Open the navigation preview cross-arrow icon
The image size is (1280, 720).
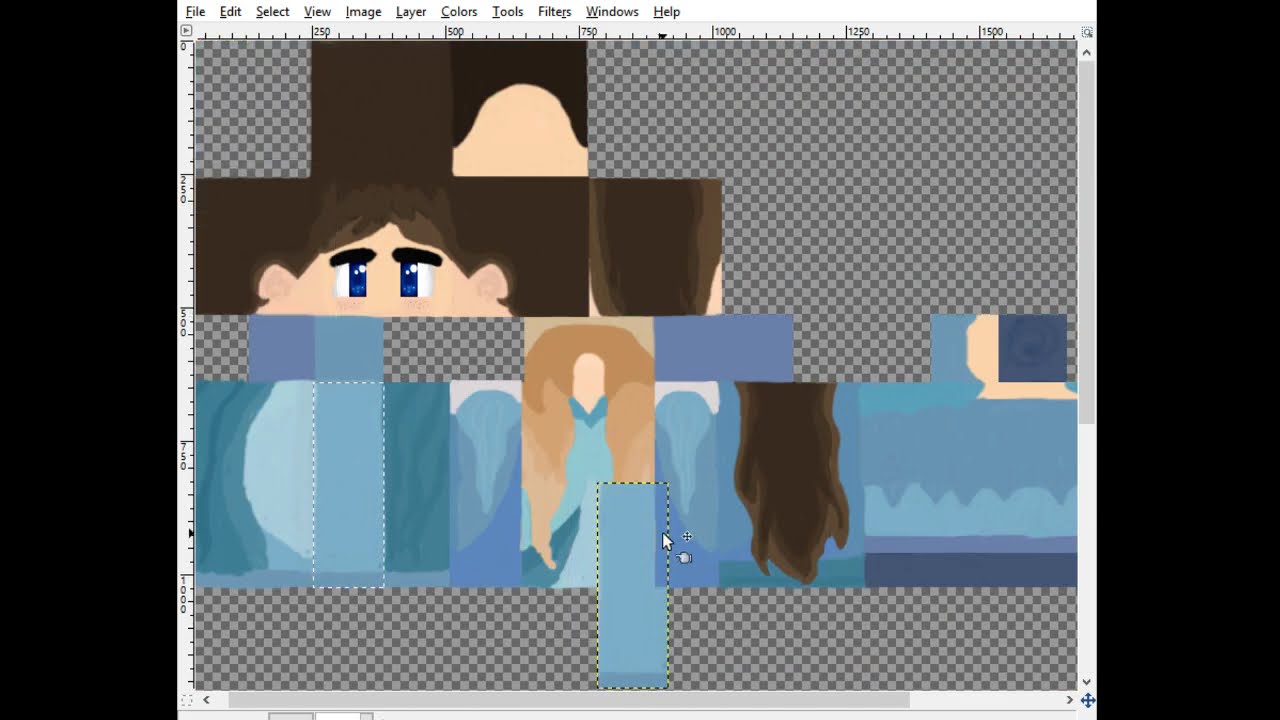click(1087, 700)
